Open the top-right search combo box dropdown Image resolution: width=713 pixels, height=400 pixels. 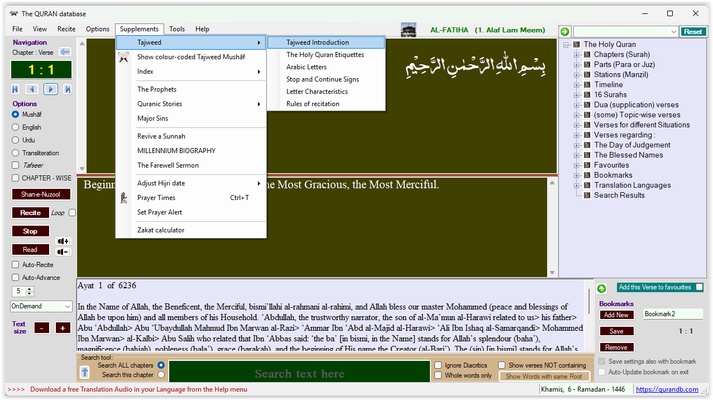(673, 31)
